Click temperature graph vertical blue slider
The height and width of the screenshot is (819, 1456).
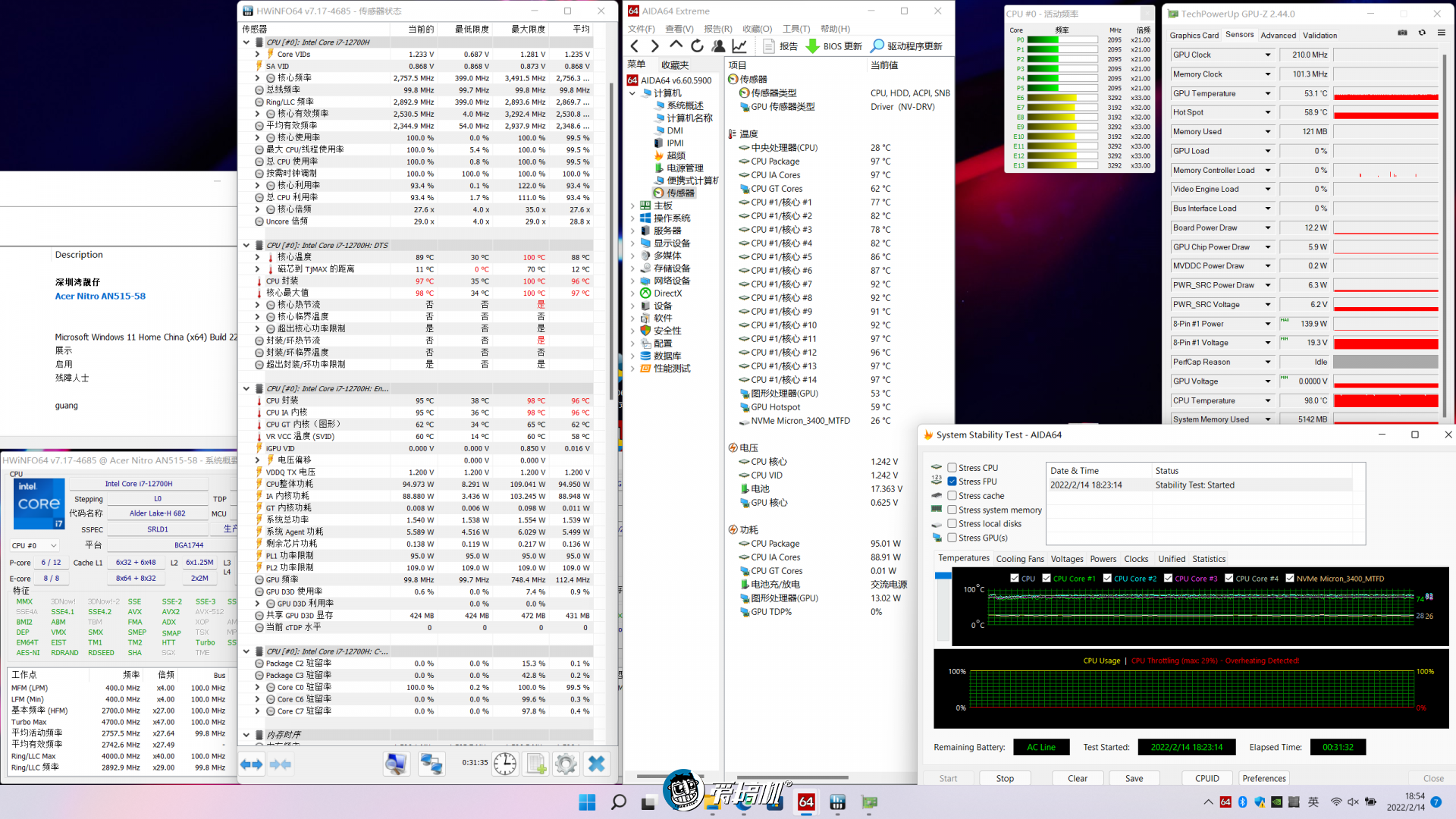pyautogui.click(x=943, y=576)
